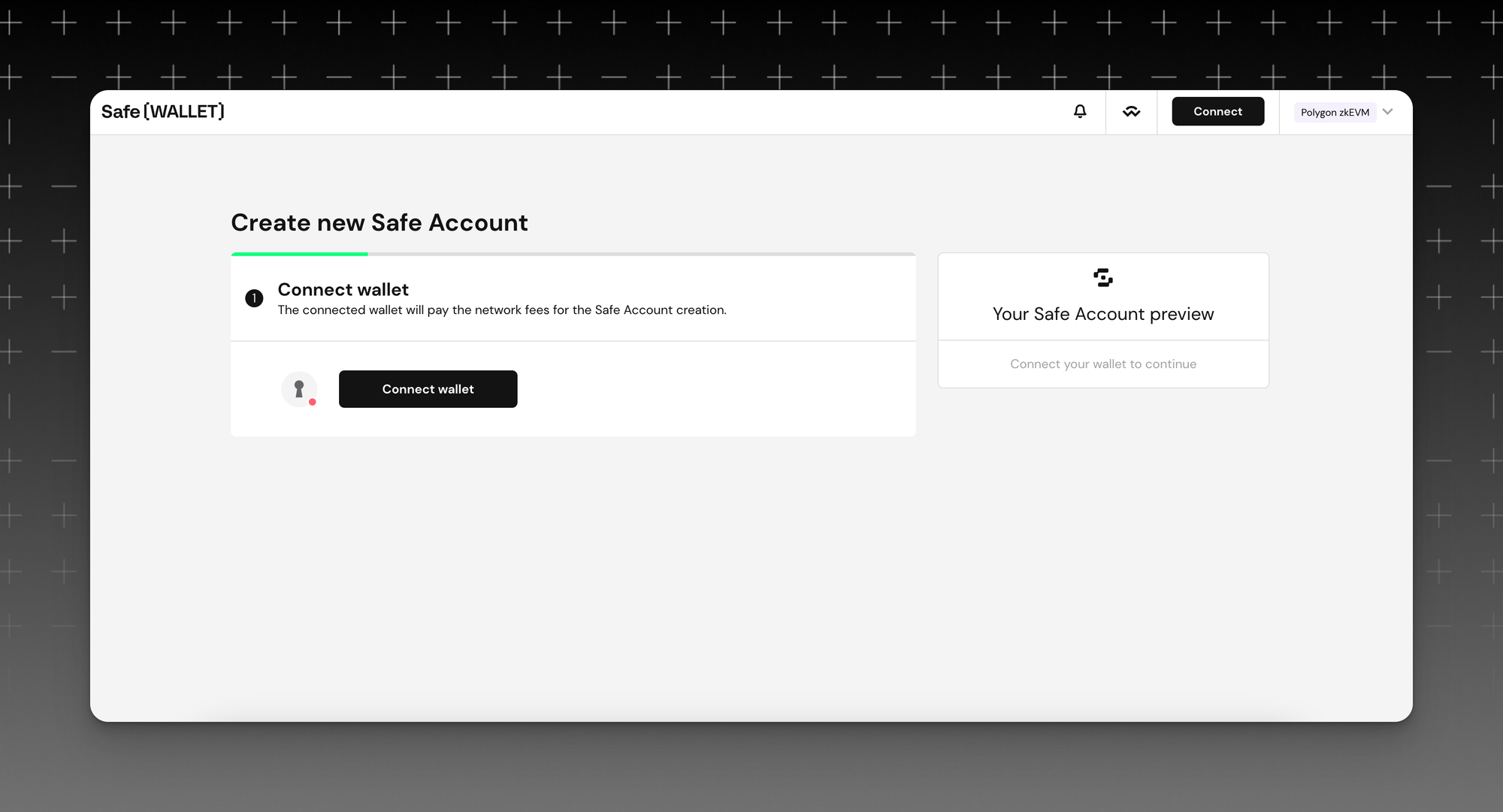Click the Create new Safe Account heading
Viewport: 1503px width, 812px height.
(x=379, y=222)
